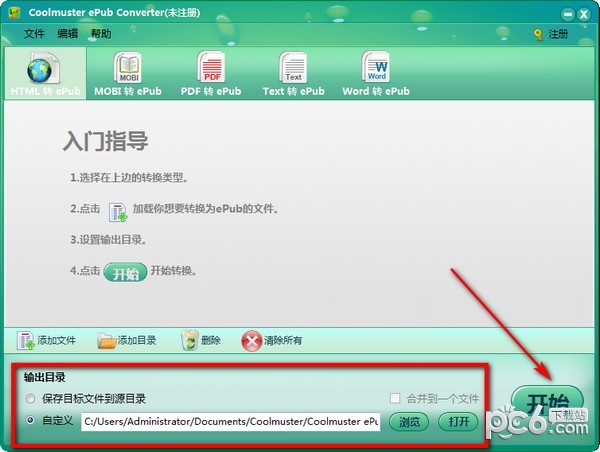Image resolution: width=600 pixels, height=452 pixels.
Task: Close the Coolmuster ePub Converter window
Action: click(584, 15)
